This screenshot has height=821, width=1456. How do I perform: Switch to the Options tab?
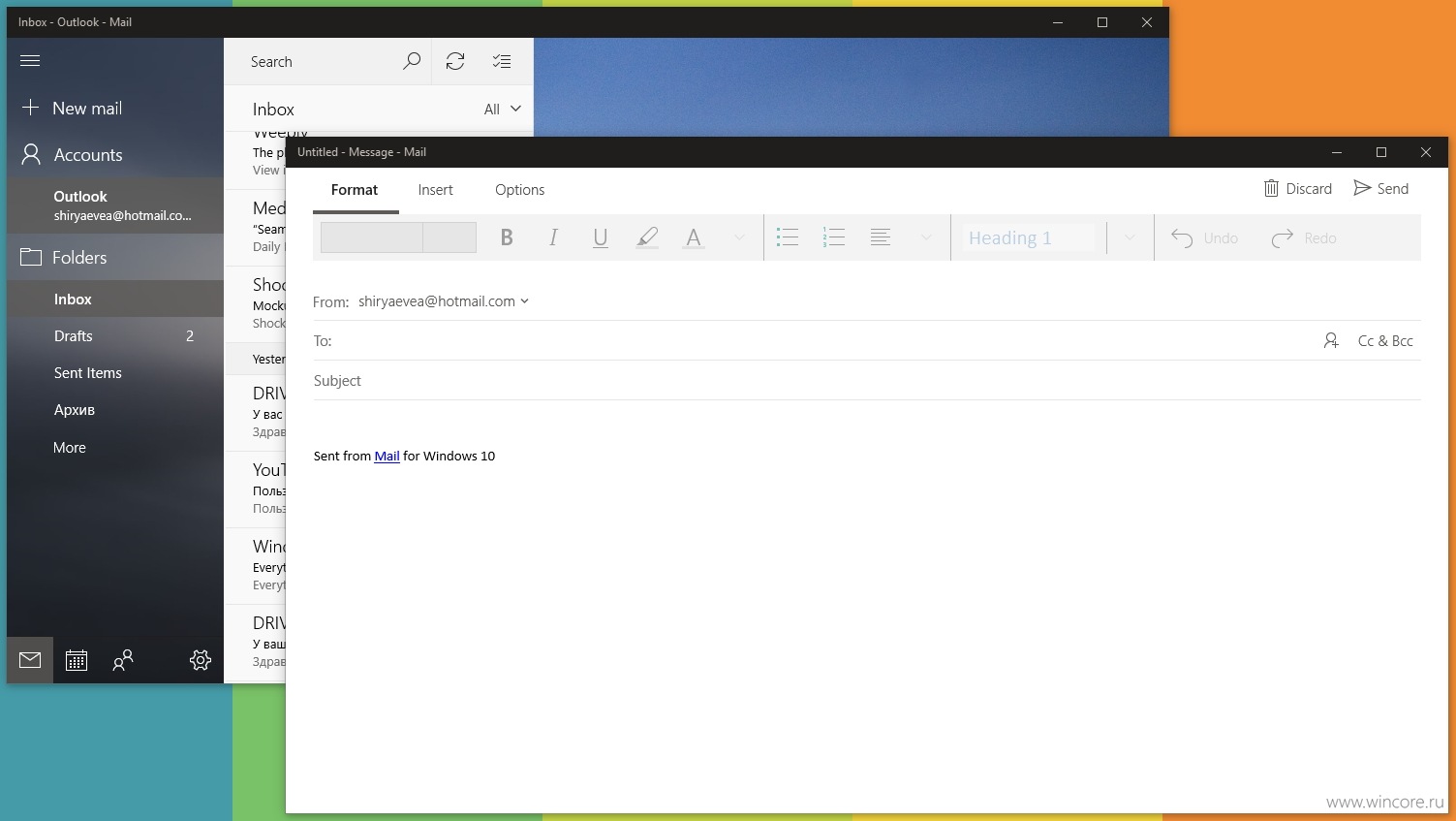[520, 190]
